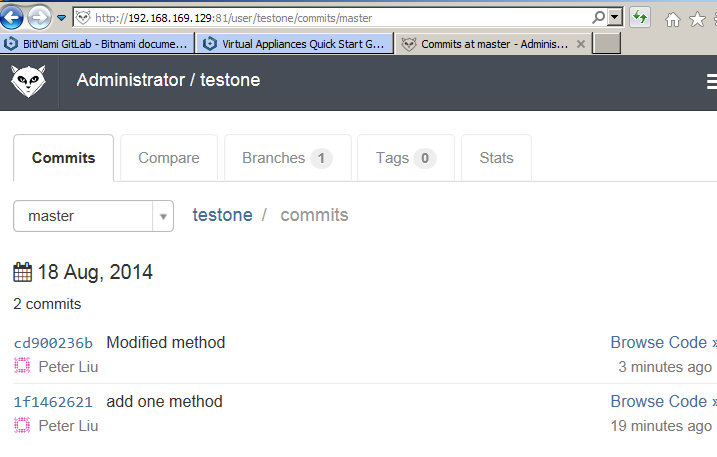Click the favorites star icon
Screen dimensions: 717x457
[x=697, y=19]
